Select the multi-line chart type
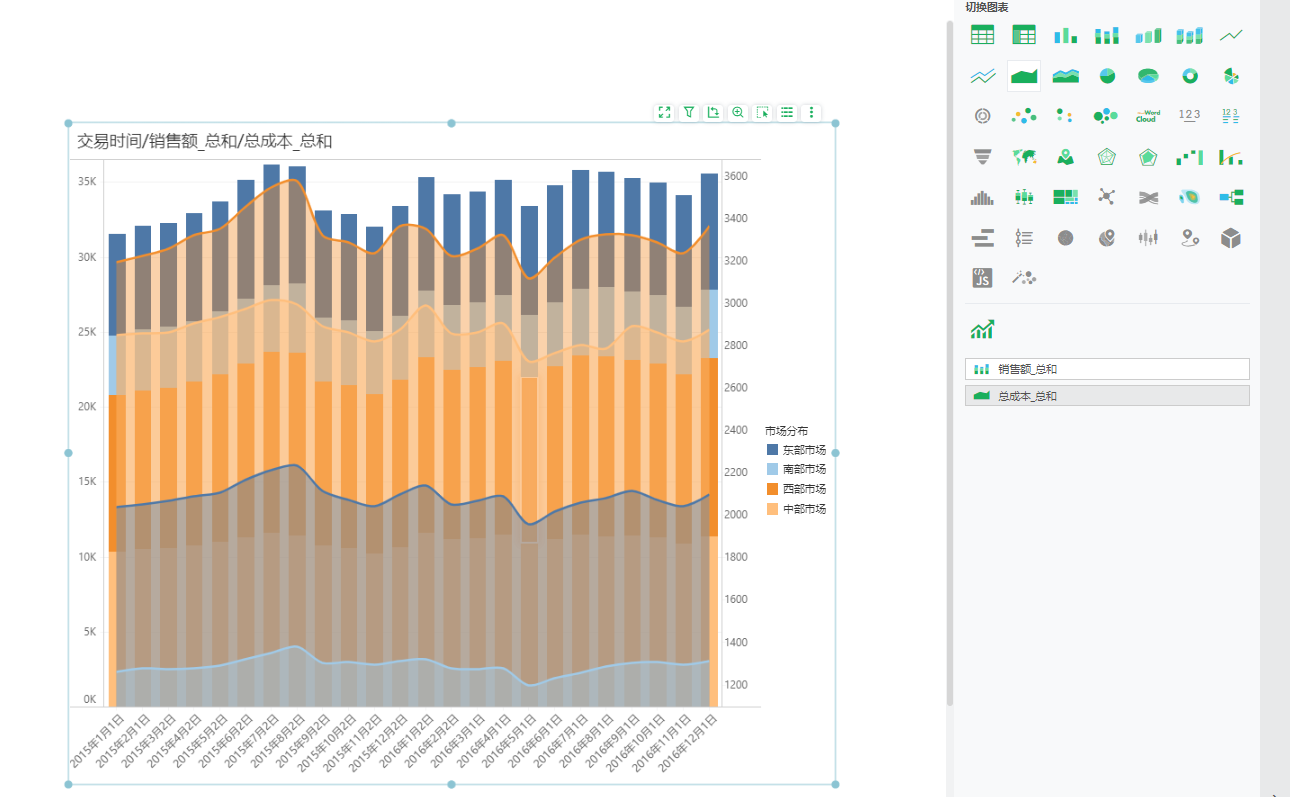 (983, 76)
